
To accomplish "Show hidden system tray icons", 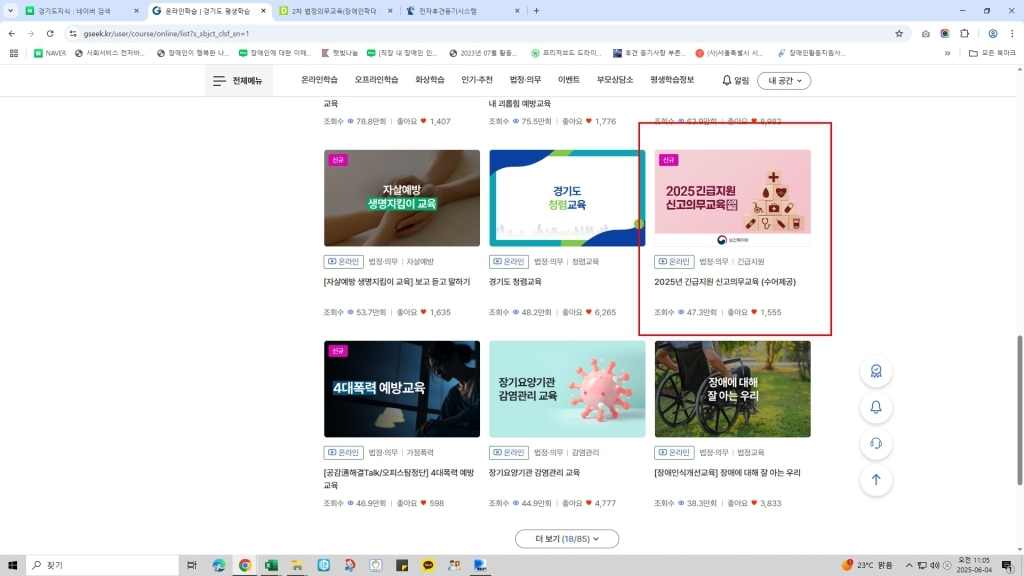I will coord(908,565).
